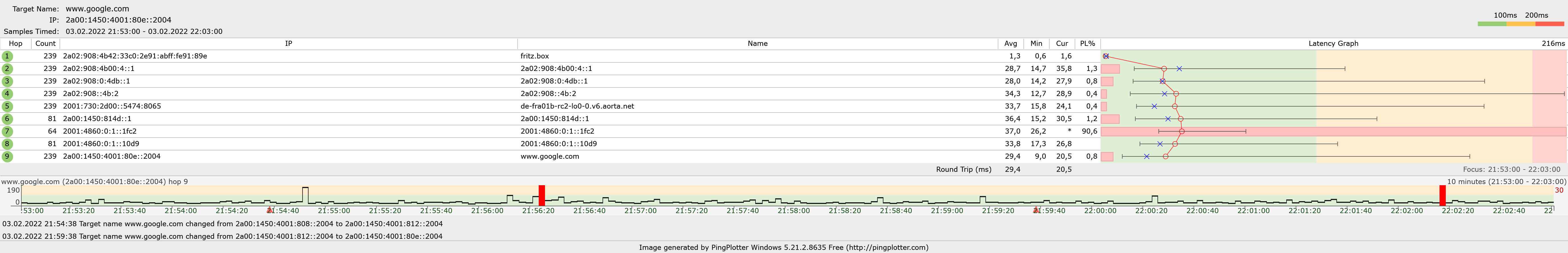Click the Avg column header
Viewport: 1568px width, 253px height.
tap(1010, 44)
